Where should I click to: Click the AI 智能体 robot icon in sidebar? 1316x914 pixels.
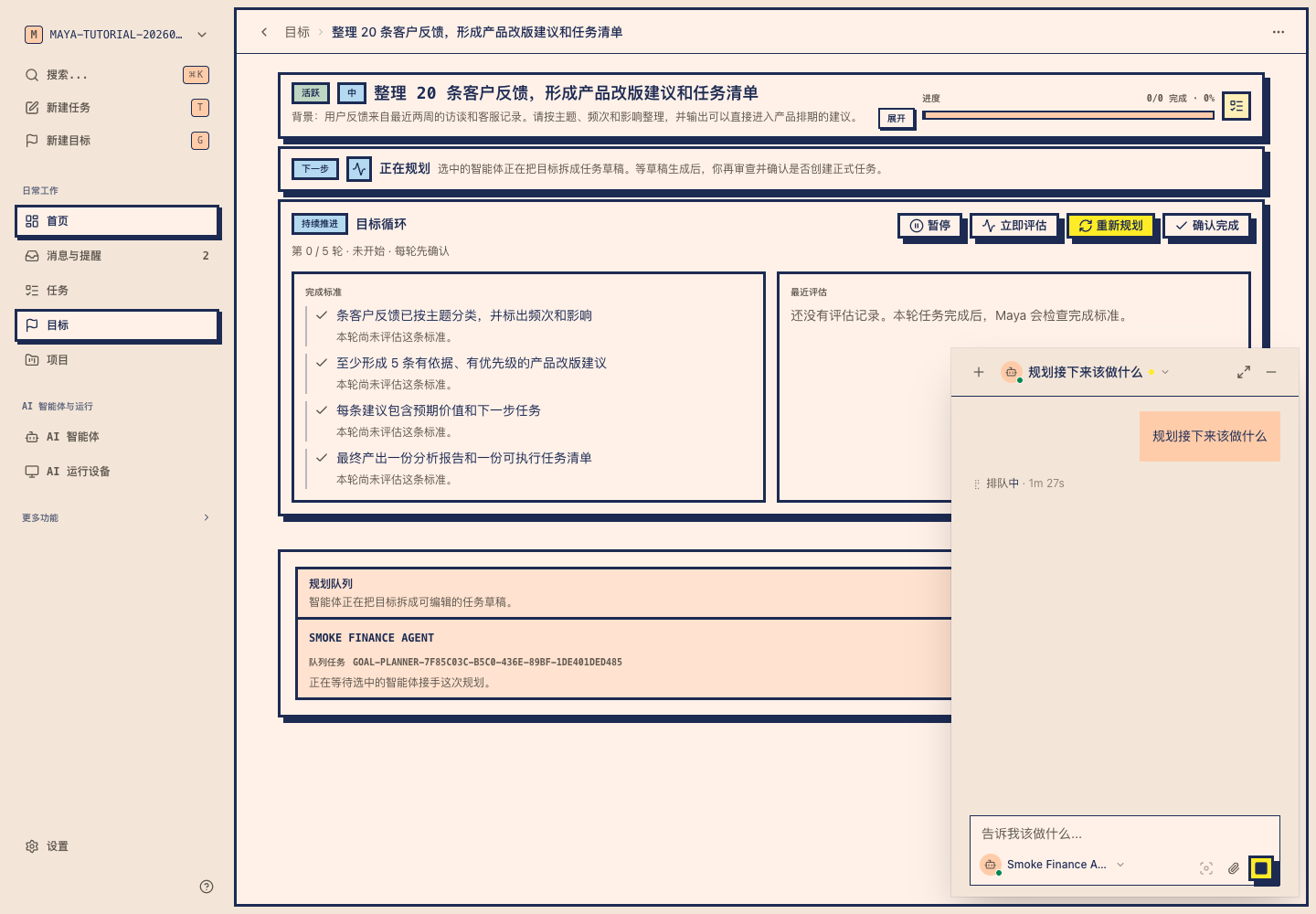(x=32, y=437)
